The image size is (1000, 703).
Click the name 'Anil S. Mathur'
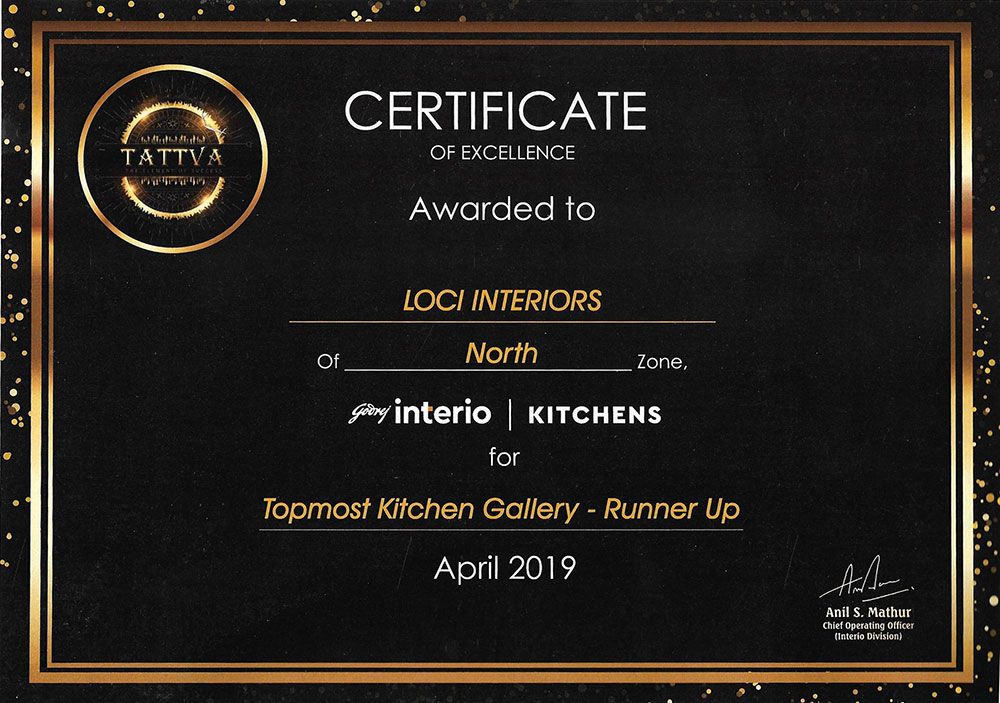click(x=868, y=612)
